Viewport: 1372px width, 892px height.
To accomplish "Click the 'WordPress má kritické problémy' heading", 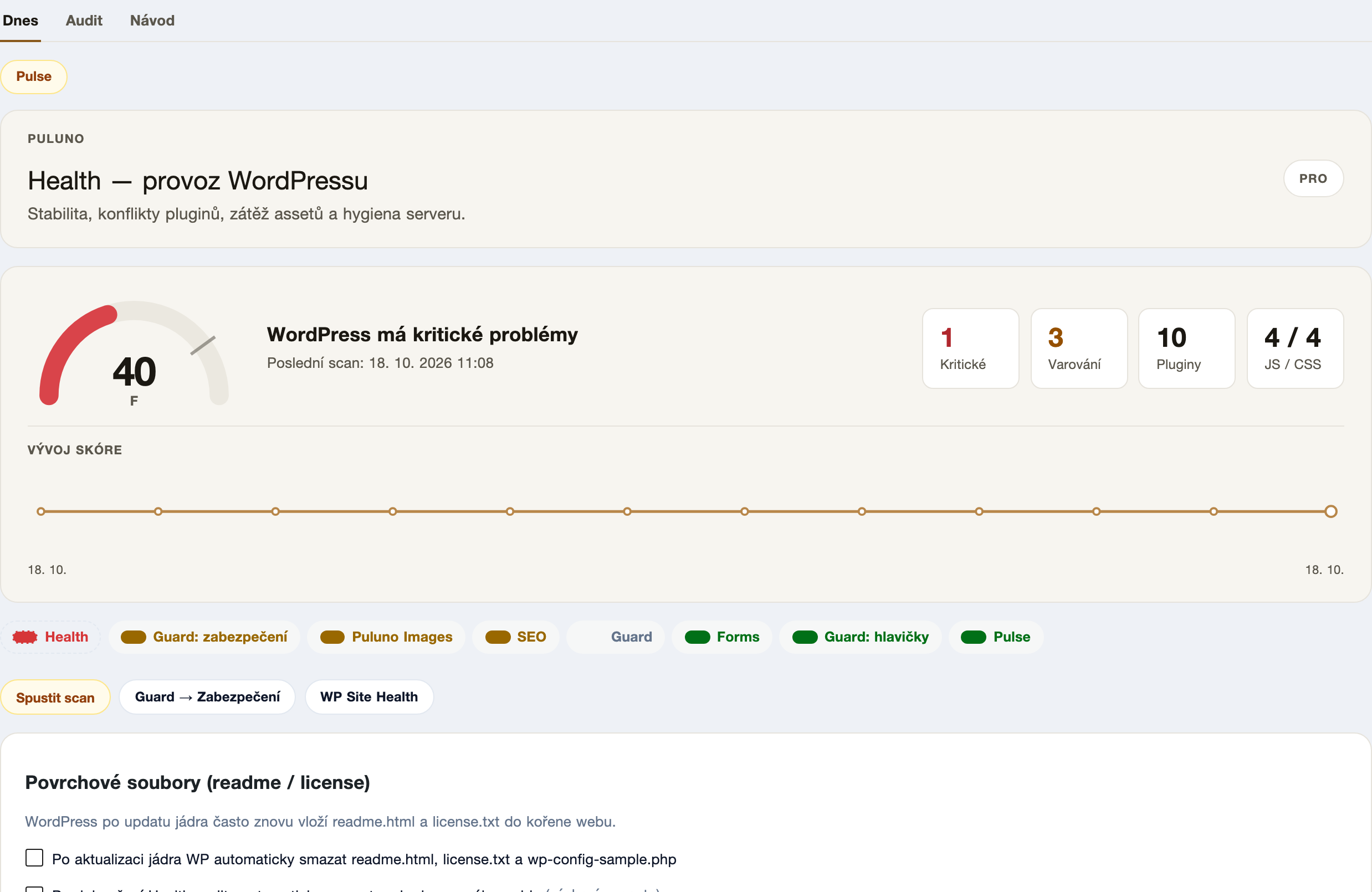I will coord(422,335).
